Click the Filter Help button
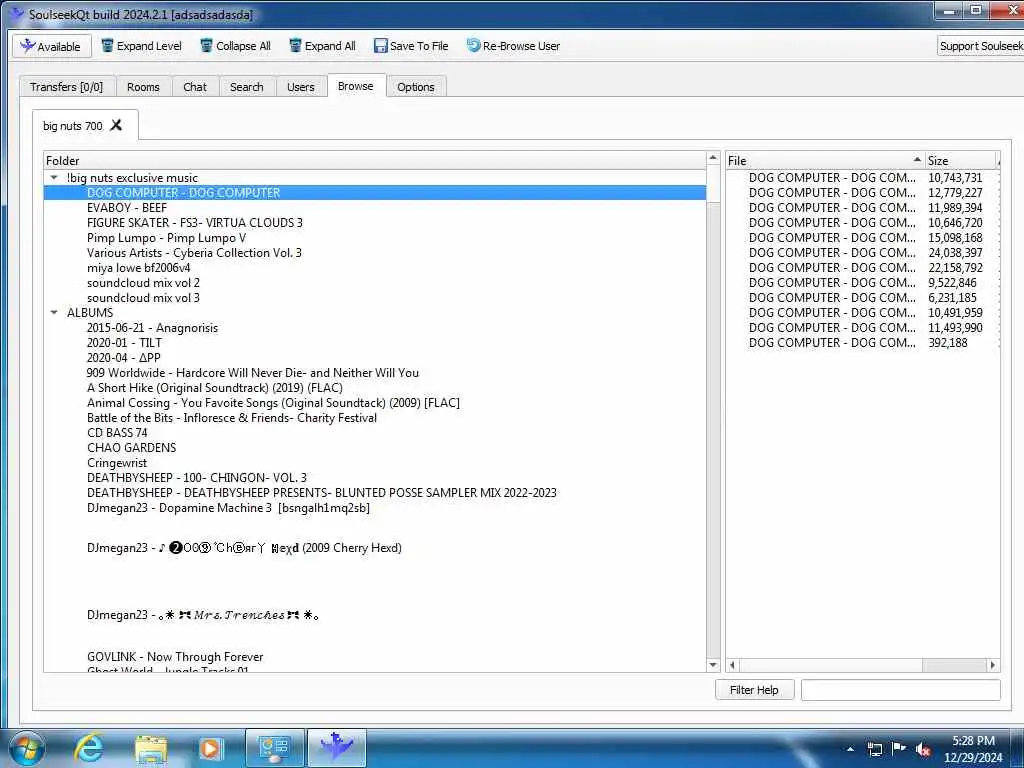This screenshot has width=1024, height=768. click(754, 690)
